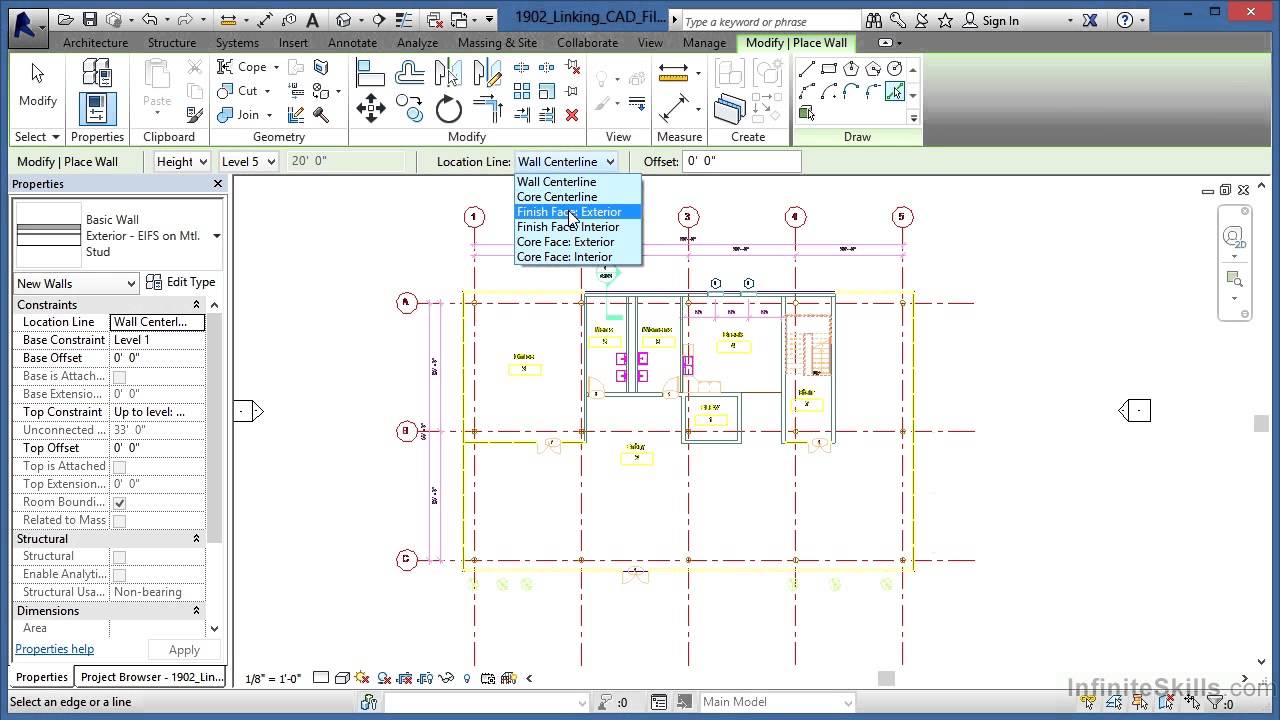The width and height of the screenshot is (1280, 720).
Task: Click the 1/8" = 1'-0" view scale
Action: (273, 678)
